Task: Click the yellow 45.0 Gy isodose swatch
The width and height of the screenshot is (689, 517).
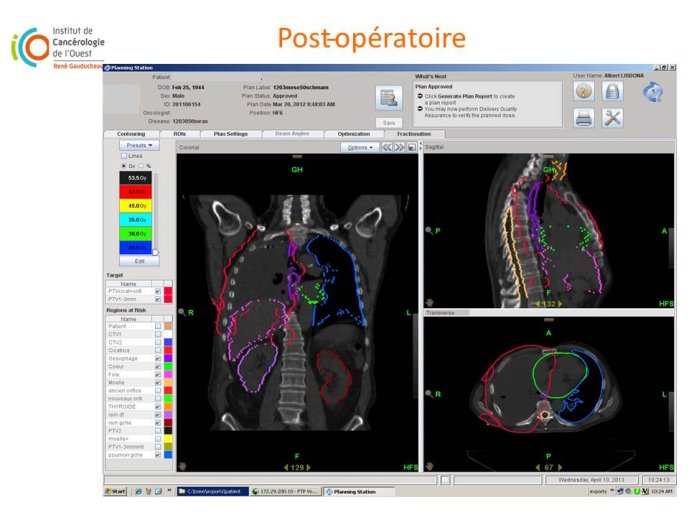Action: click(136, 206)
